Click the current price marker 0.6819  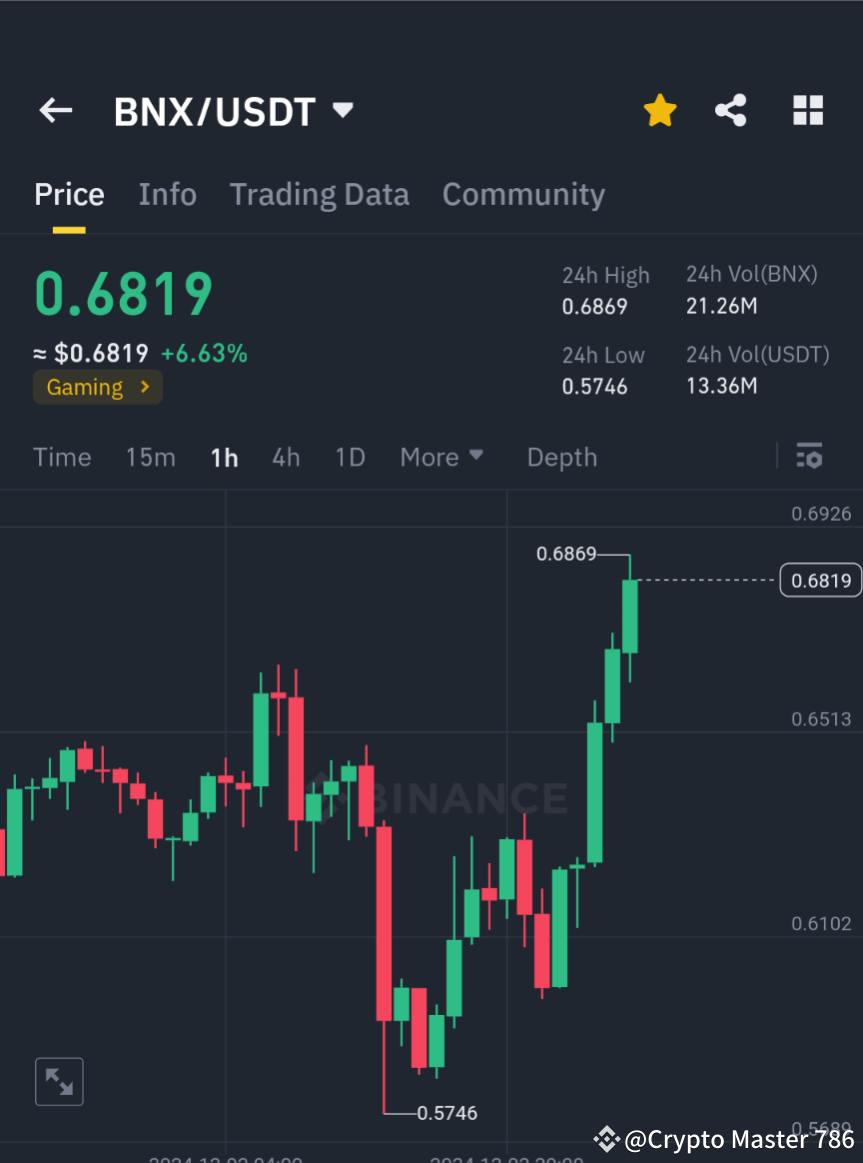820,580
